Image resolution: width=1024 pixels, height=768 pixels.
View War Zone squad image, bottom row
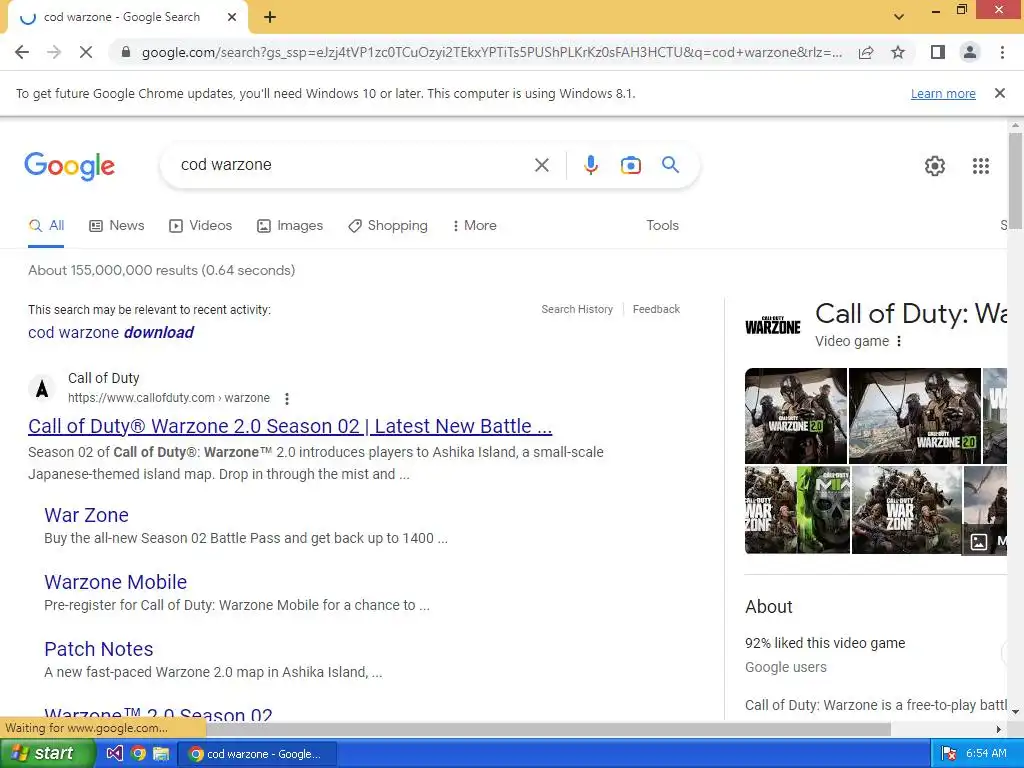[x=906, y=510]
